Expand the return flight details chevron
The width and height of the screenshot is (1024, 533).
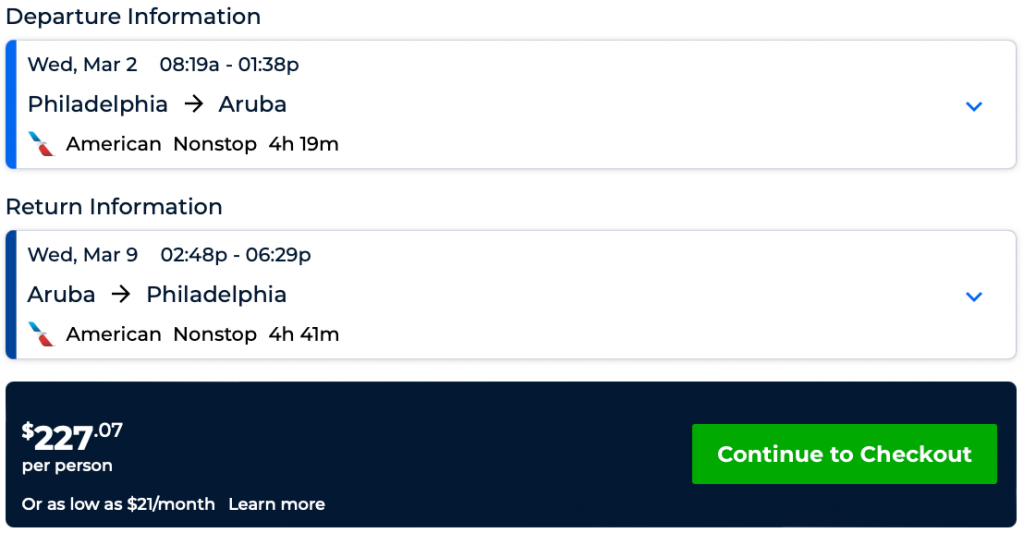tap(974, 296)
